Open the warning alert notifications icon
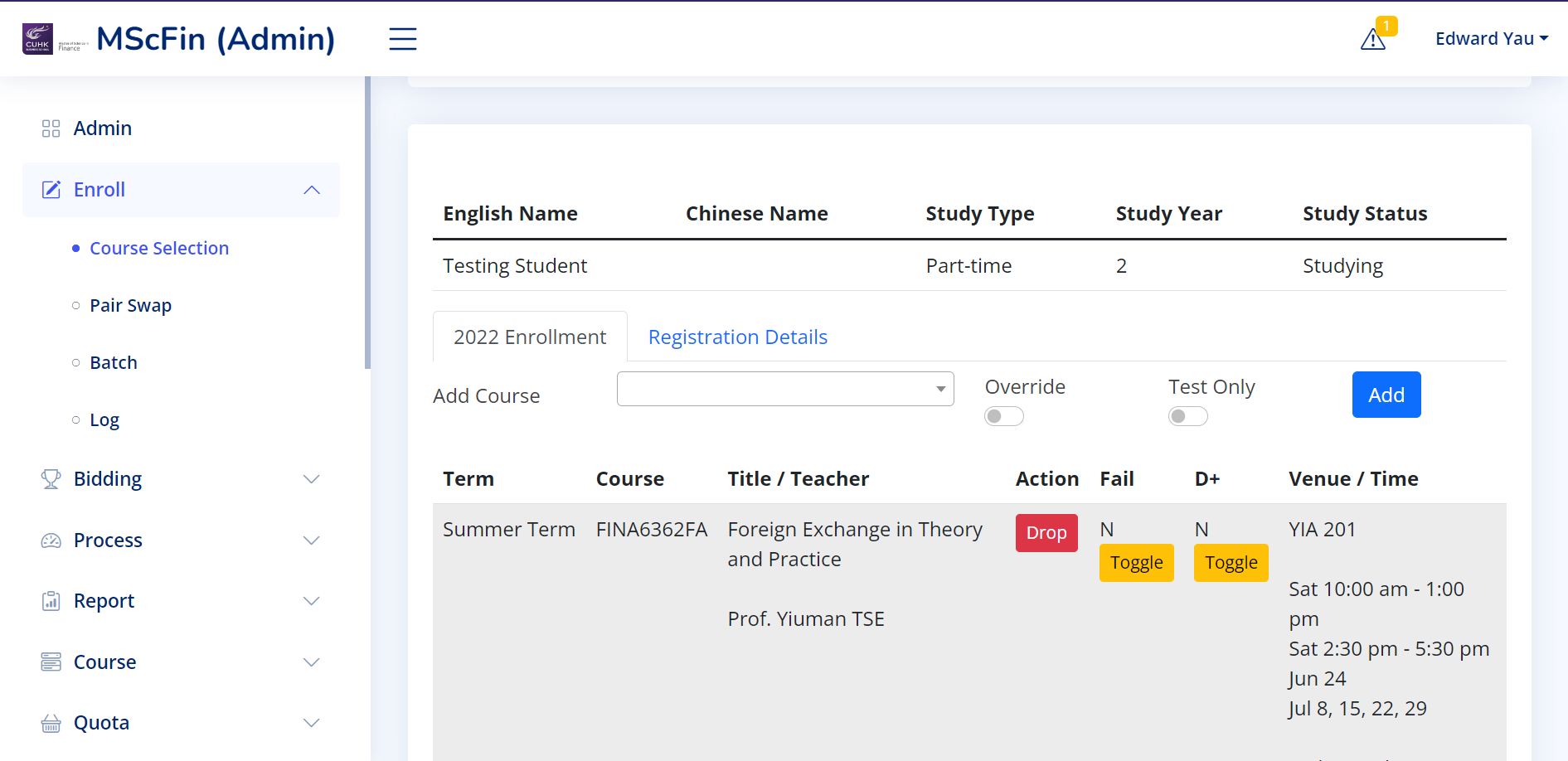This screenshot has width=1568, height=761. 1373,39
